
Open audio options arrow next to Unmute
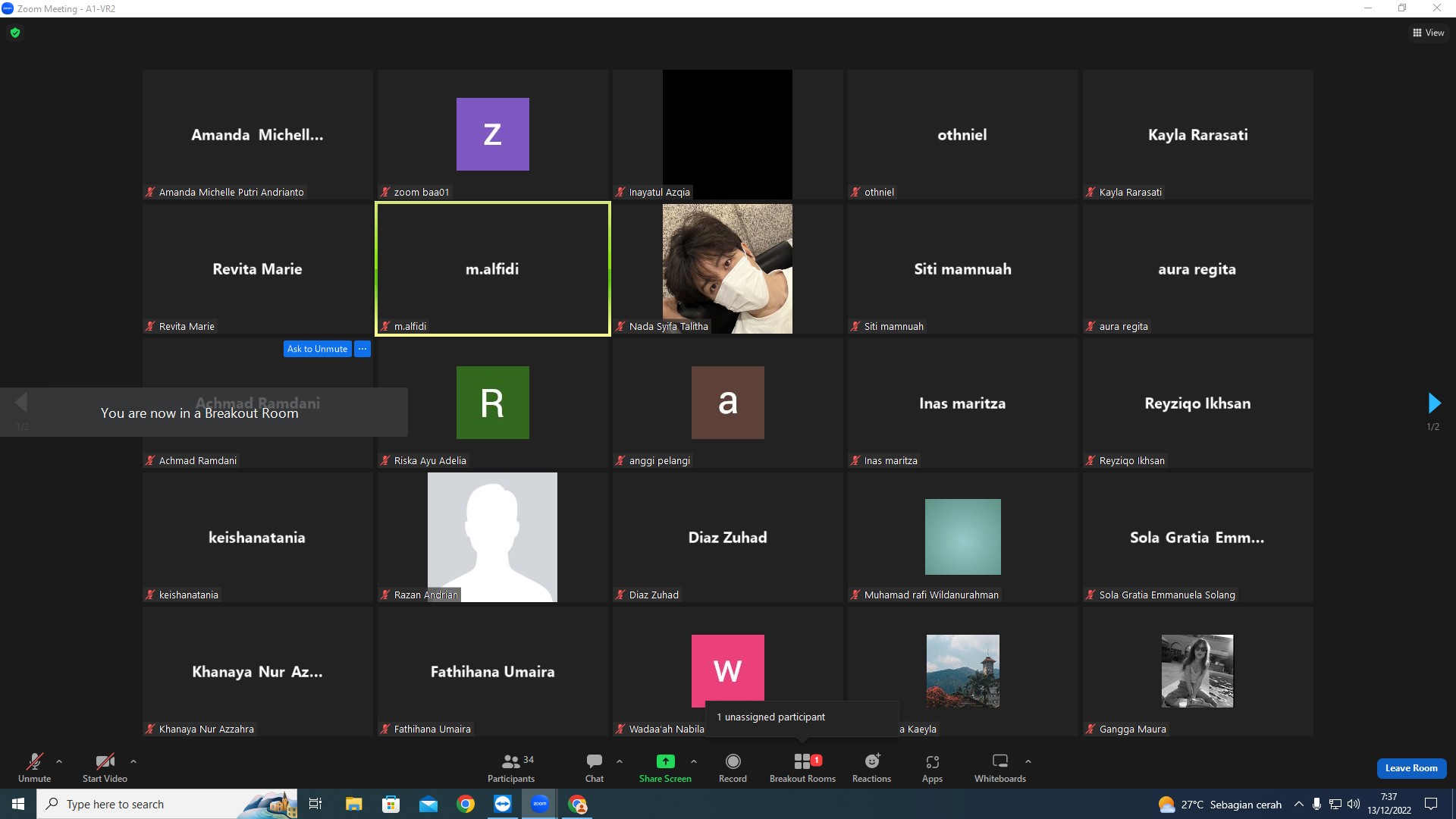[x=59, y=761]
